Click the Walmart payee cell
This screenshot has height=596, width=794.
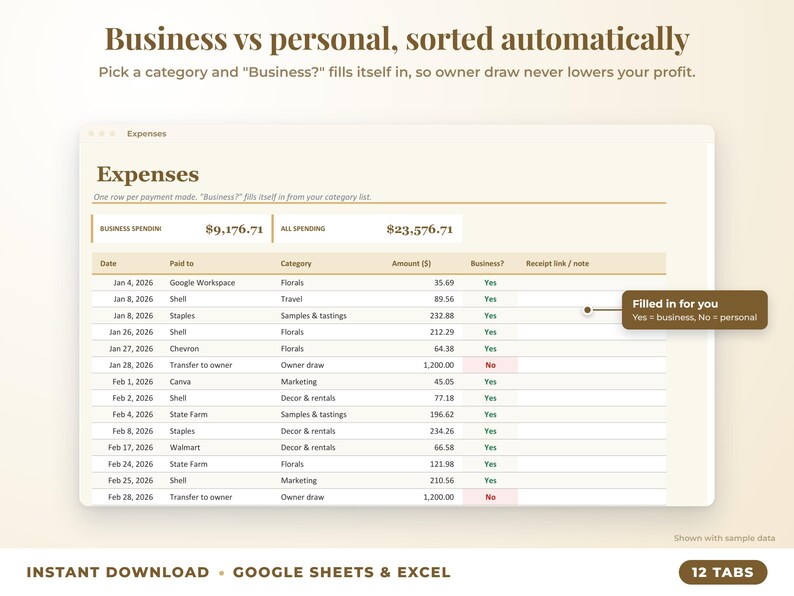click(184, 448)
